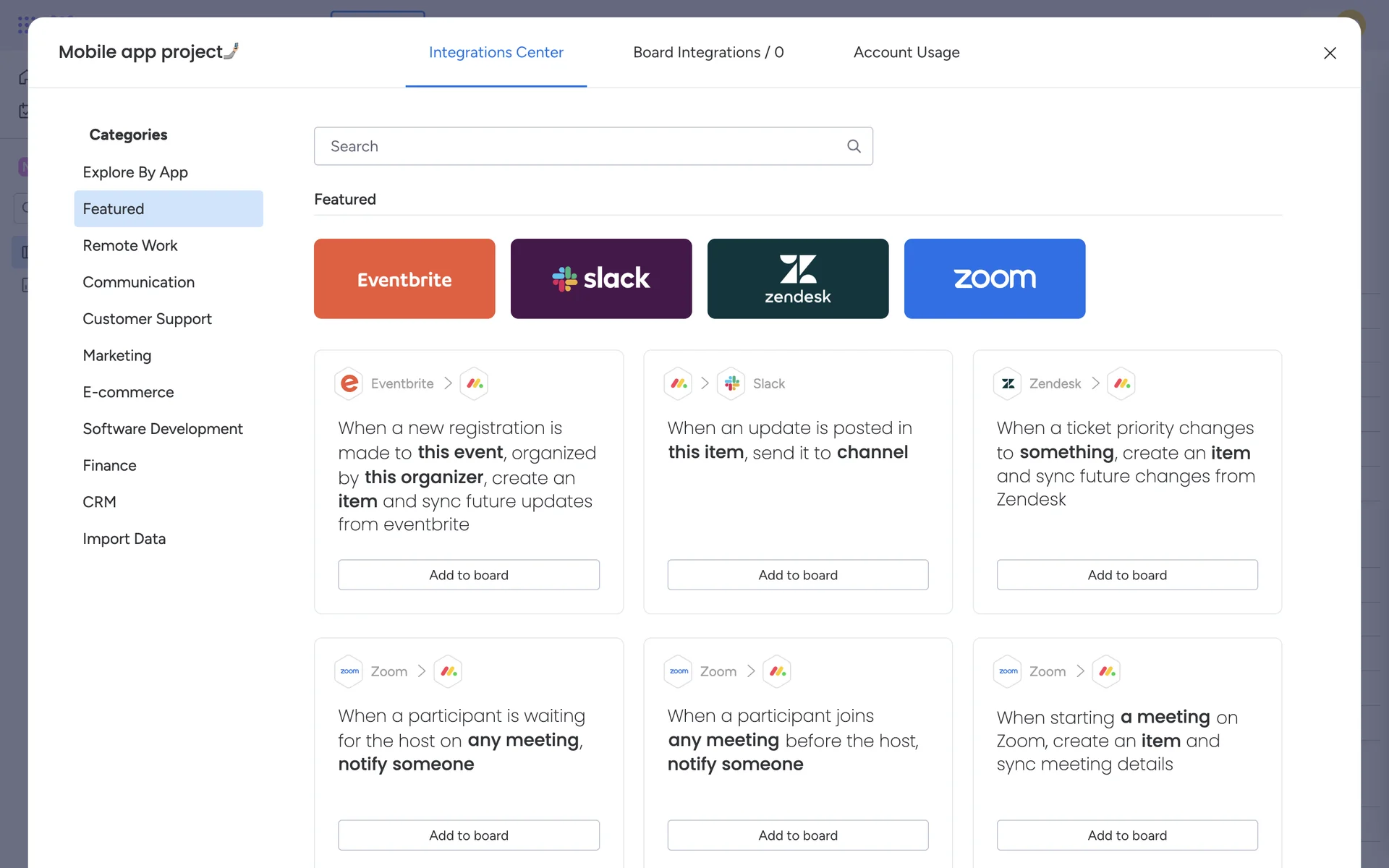Open the Eventbrite featured tile
Viewport: 1389px width, 868px height.
tap(404, 278)
